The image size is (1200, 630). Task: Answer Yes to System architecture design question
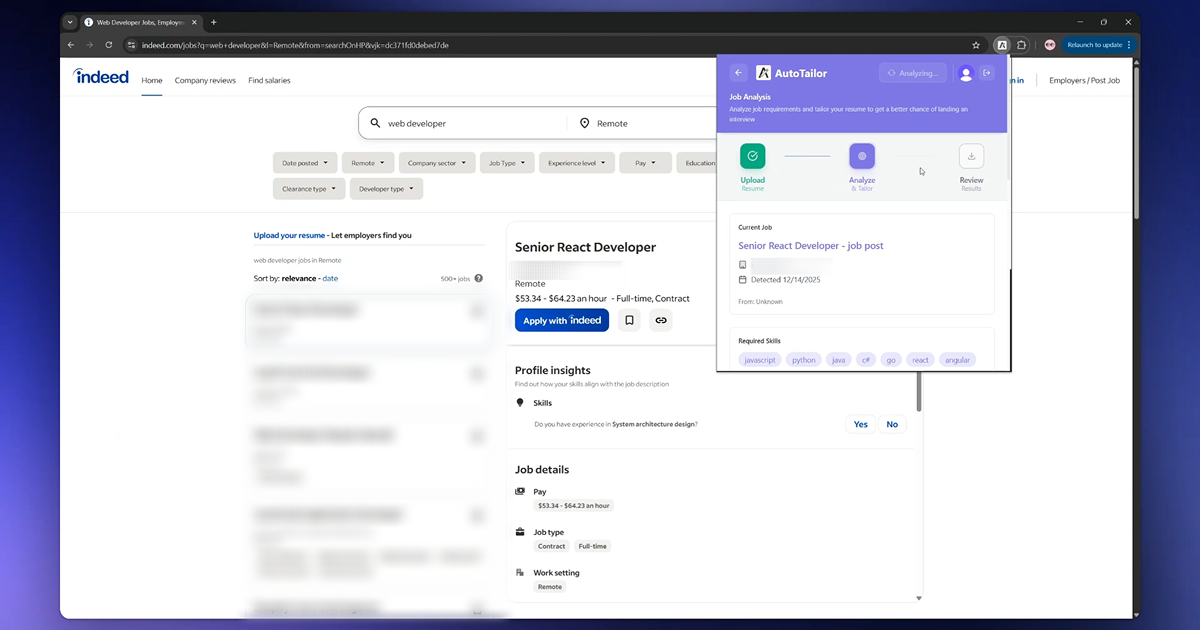tap(860, 424)
